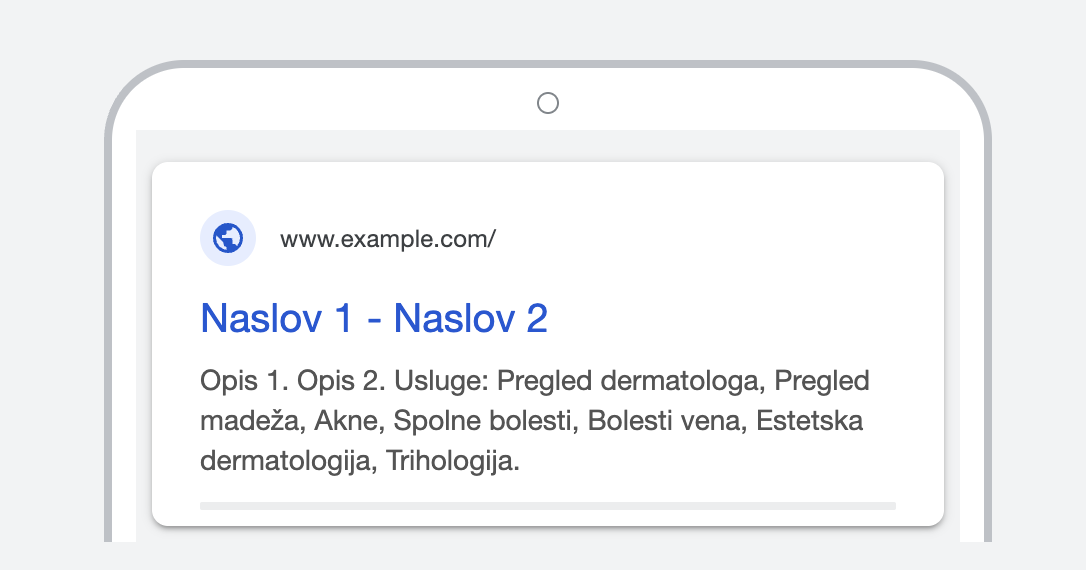Click the www.example.com/ display URL
The height and width of the screenshot is (570, 1086).
(387, 240)
